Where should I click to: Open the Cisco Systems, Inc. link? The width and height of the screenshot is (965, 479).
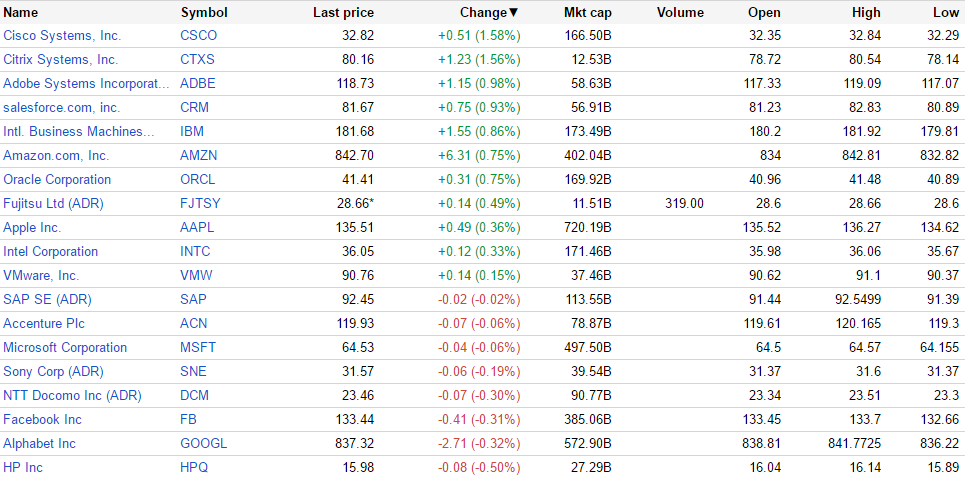pyautogui.click(x=62, y=35)
